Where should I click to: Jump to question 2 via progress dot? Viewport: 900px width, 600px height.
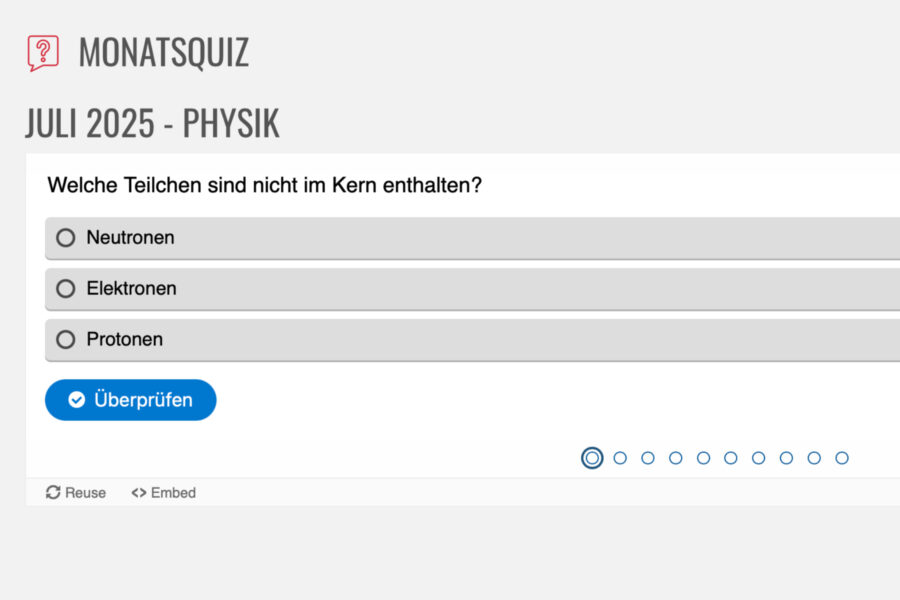(x=620, y=458)
